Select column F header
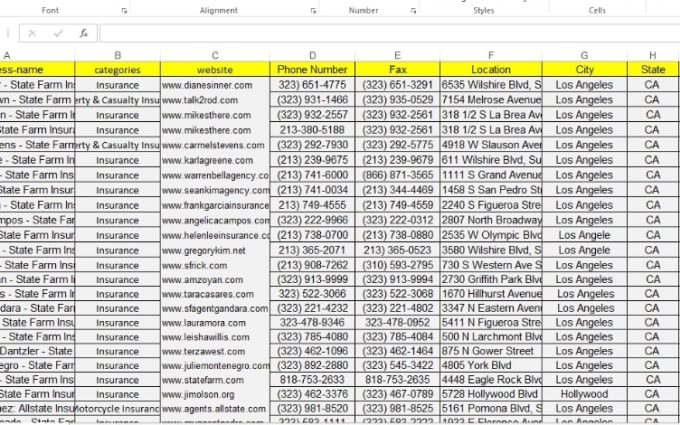This screenshot has height=425, width=680. pos(491,56)
